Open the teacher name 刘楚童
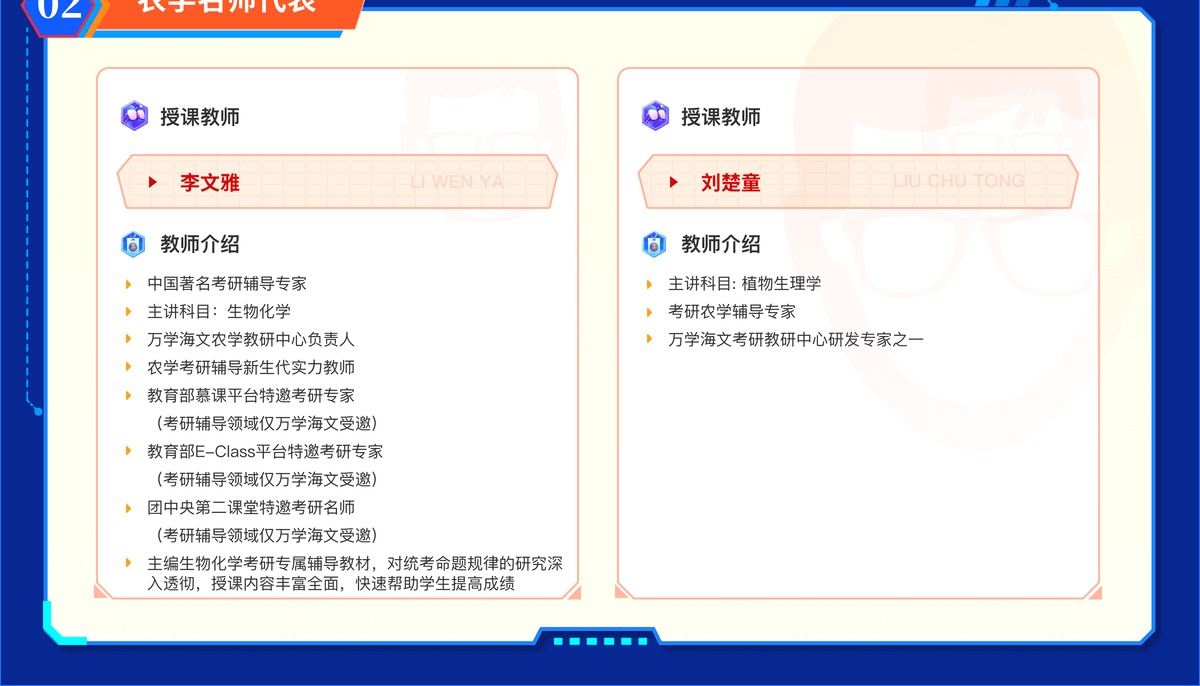1200x686 pixels. pyautogui.click(x=731, y=183)
